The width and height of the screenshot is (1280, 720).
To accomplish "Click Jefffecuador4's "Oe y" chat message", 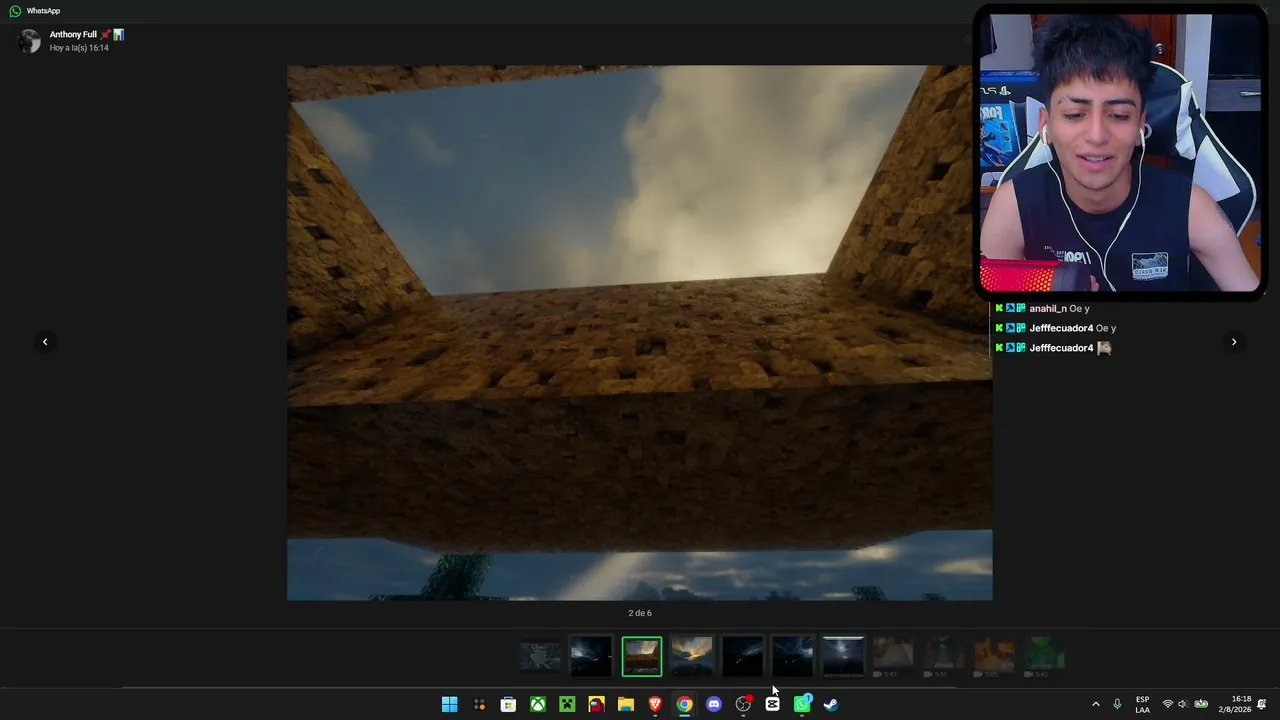I will tap(1054, 328).
